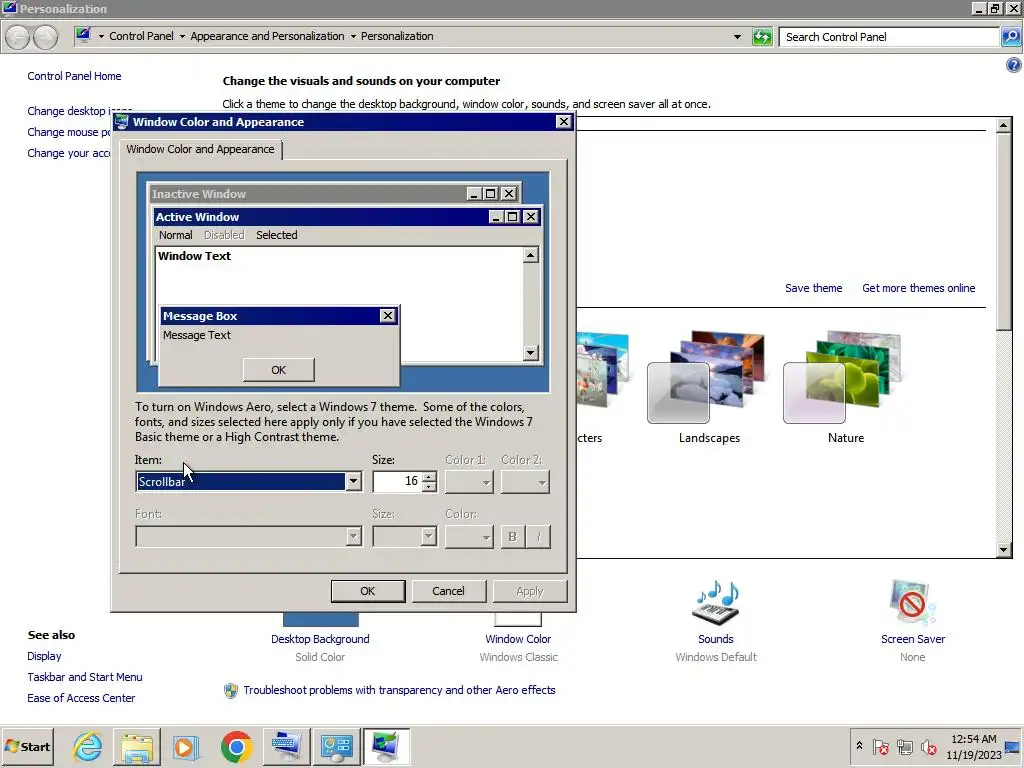
Task: Click the Control Panel breadcrumb
Action: coord(141,37)
